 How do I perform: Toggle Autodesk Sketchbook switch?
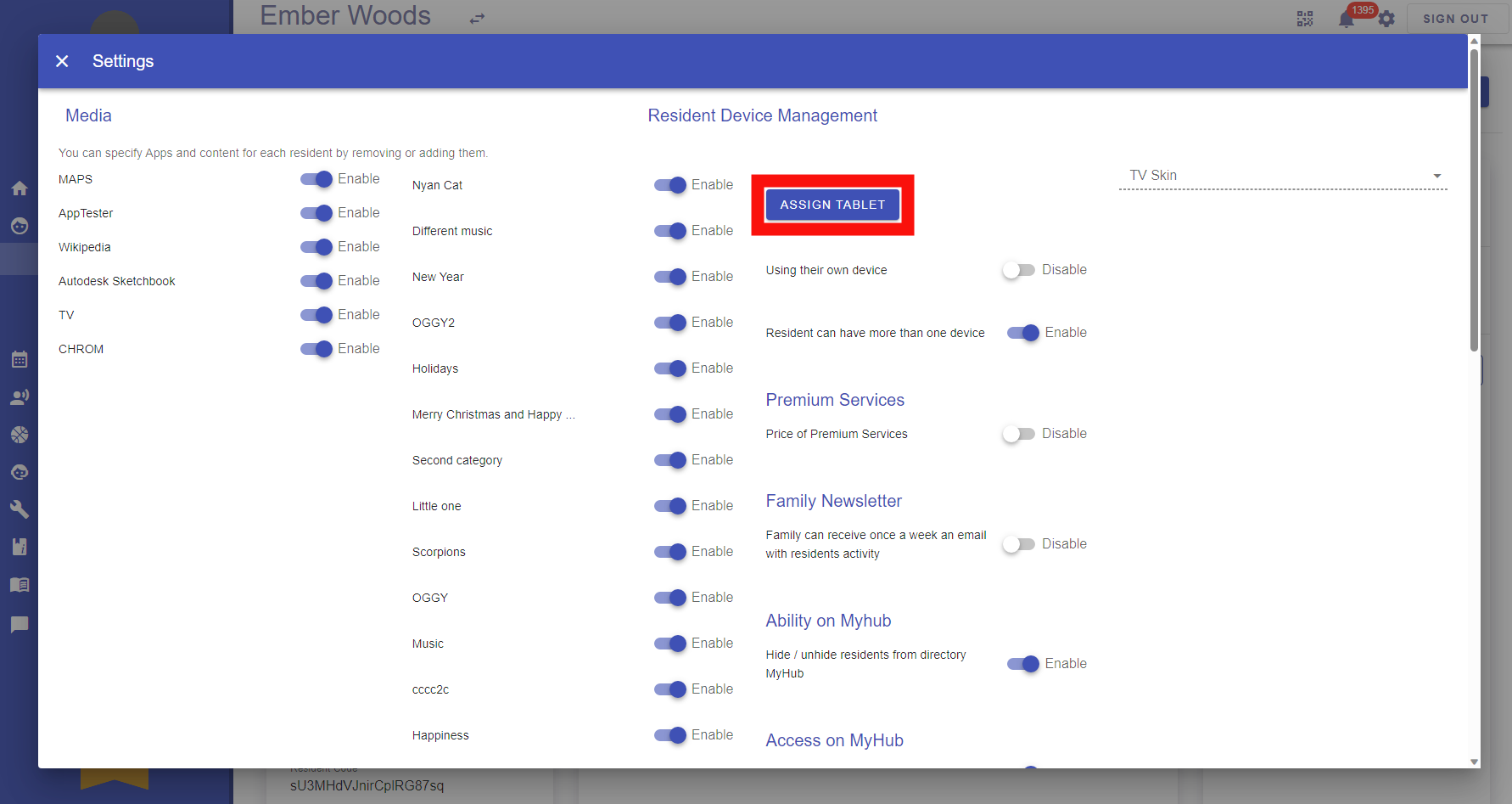tap(316, 281)
